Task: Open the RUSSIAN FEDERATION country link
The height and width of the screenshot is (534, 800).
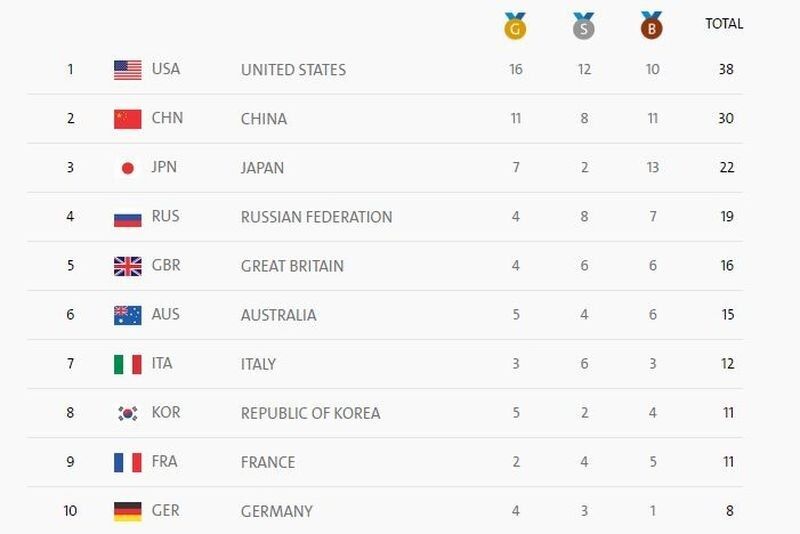Action: 316,217
